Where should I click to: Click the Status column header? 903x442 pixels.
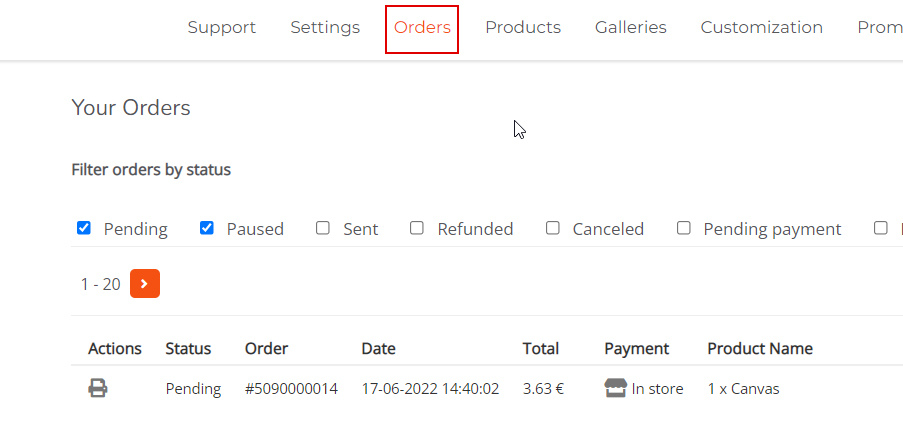click(x=188, y=349)
